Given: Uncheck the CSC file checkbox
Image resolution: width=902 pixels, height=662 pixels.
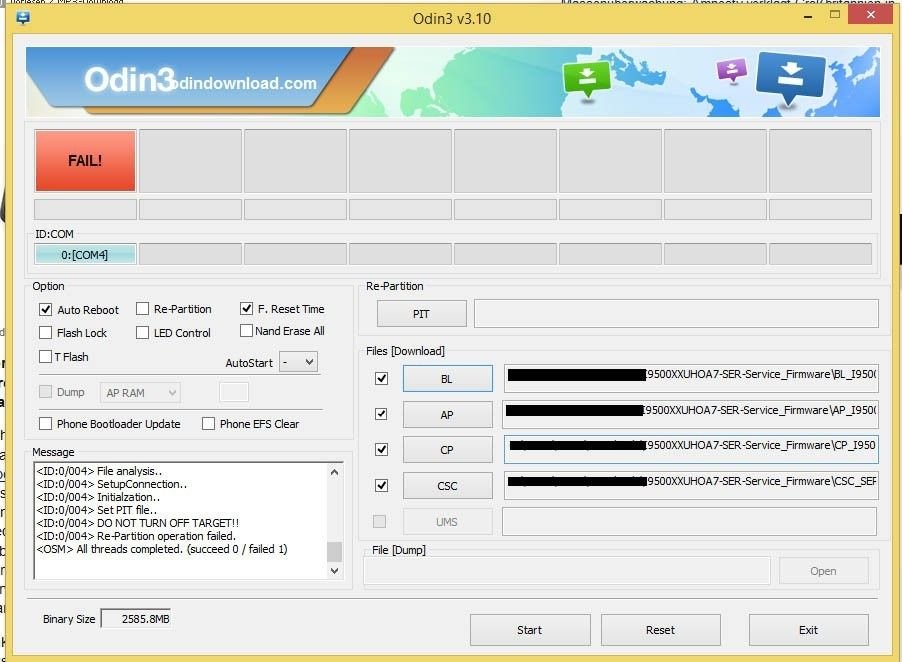Looking at the screenshot, I should 381,485.
